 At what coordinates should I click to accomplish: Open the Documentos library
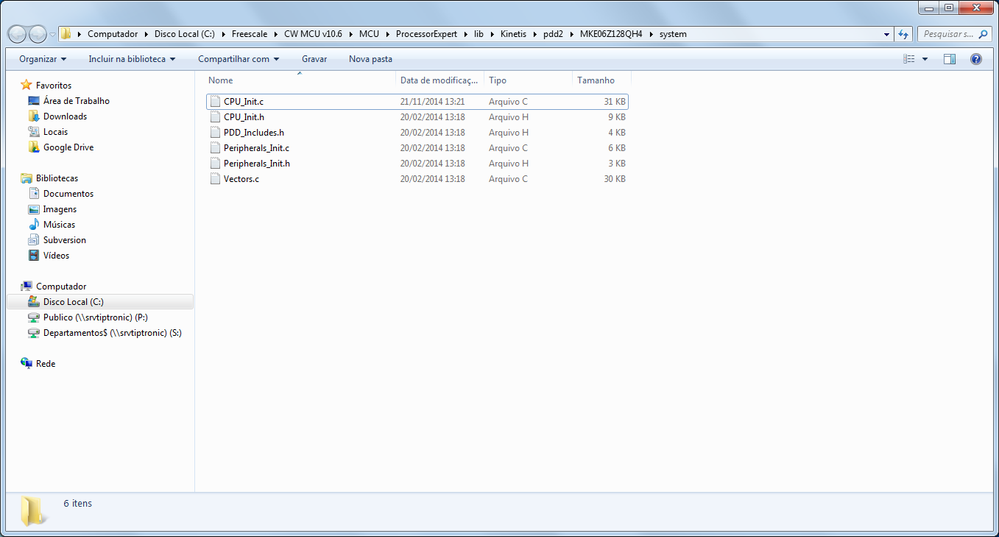(x=68, y=194)
